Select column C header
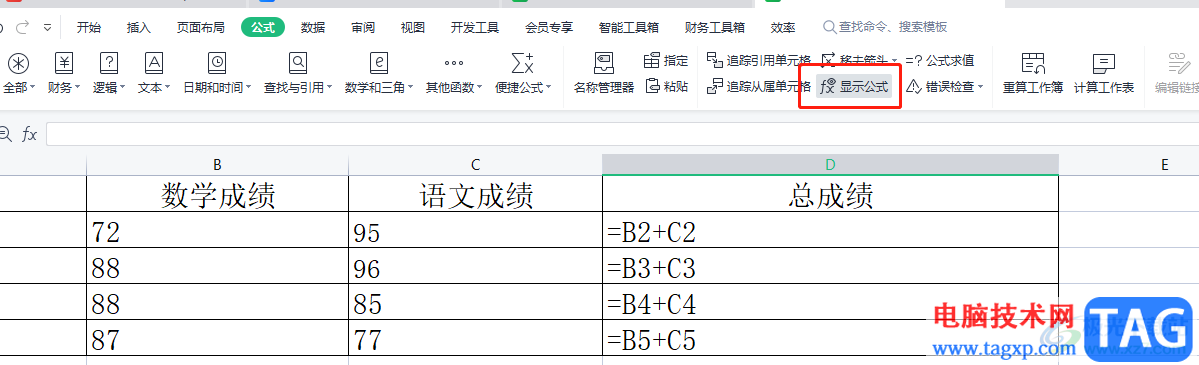 coord(475,165)
